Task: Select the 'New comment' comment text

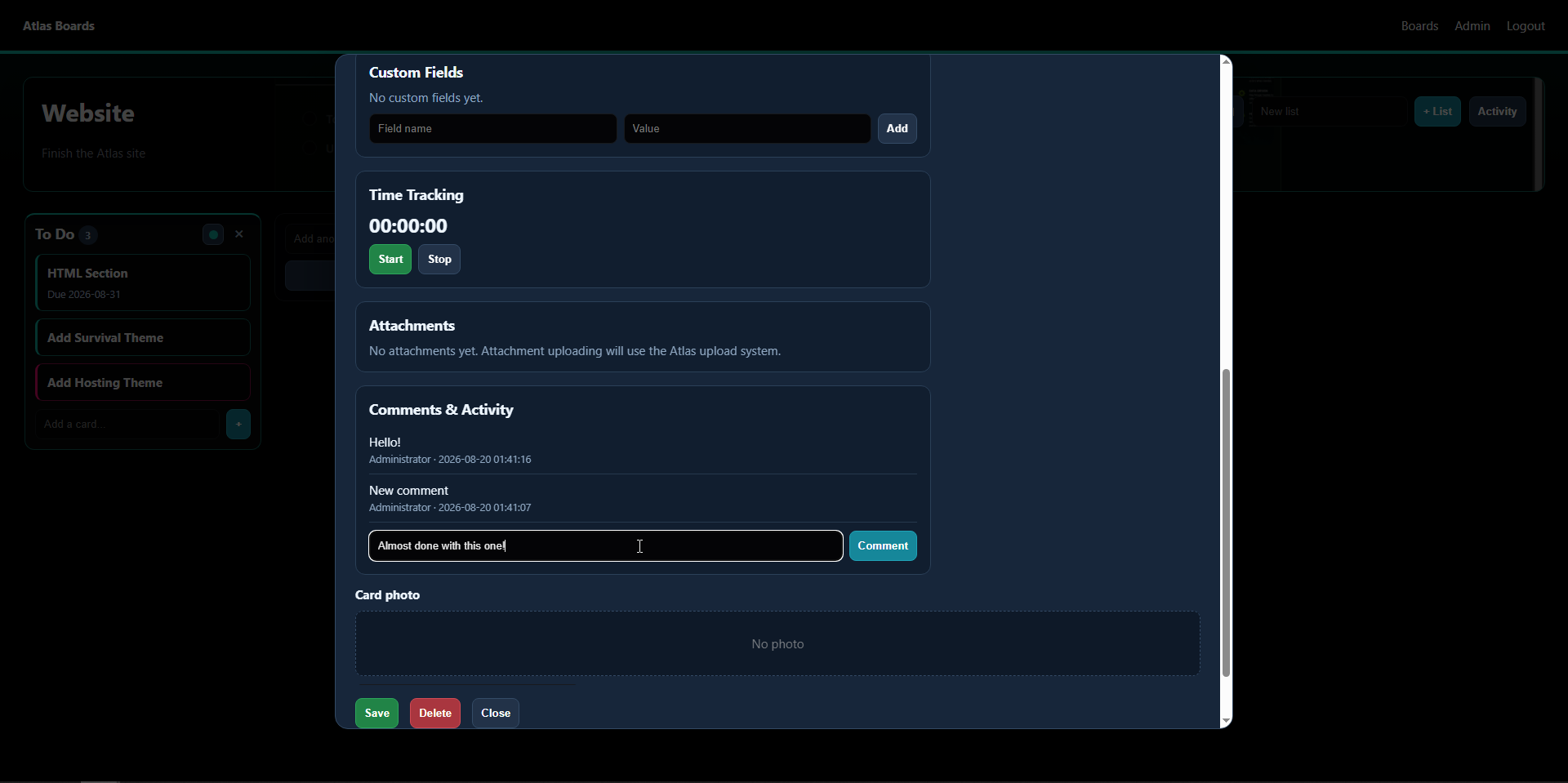Action: pos(408,490)
